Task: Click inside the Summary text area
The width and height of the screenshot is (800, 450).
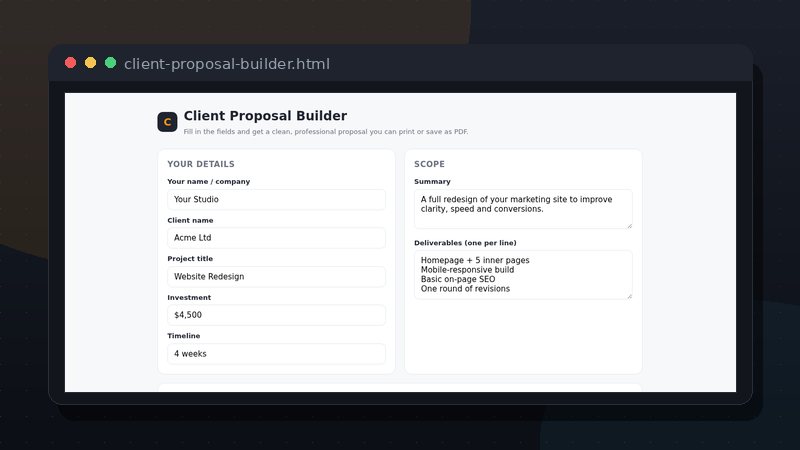Action: click(x=523, y=209)
